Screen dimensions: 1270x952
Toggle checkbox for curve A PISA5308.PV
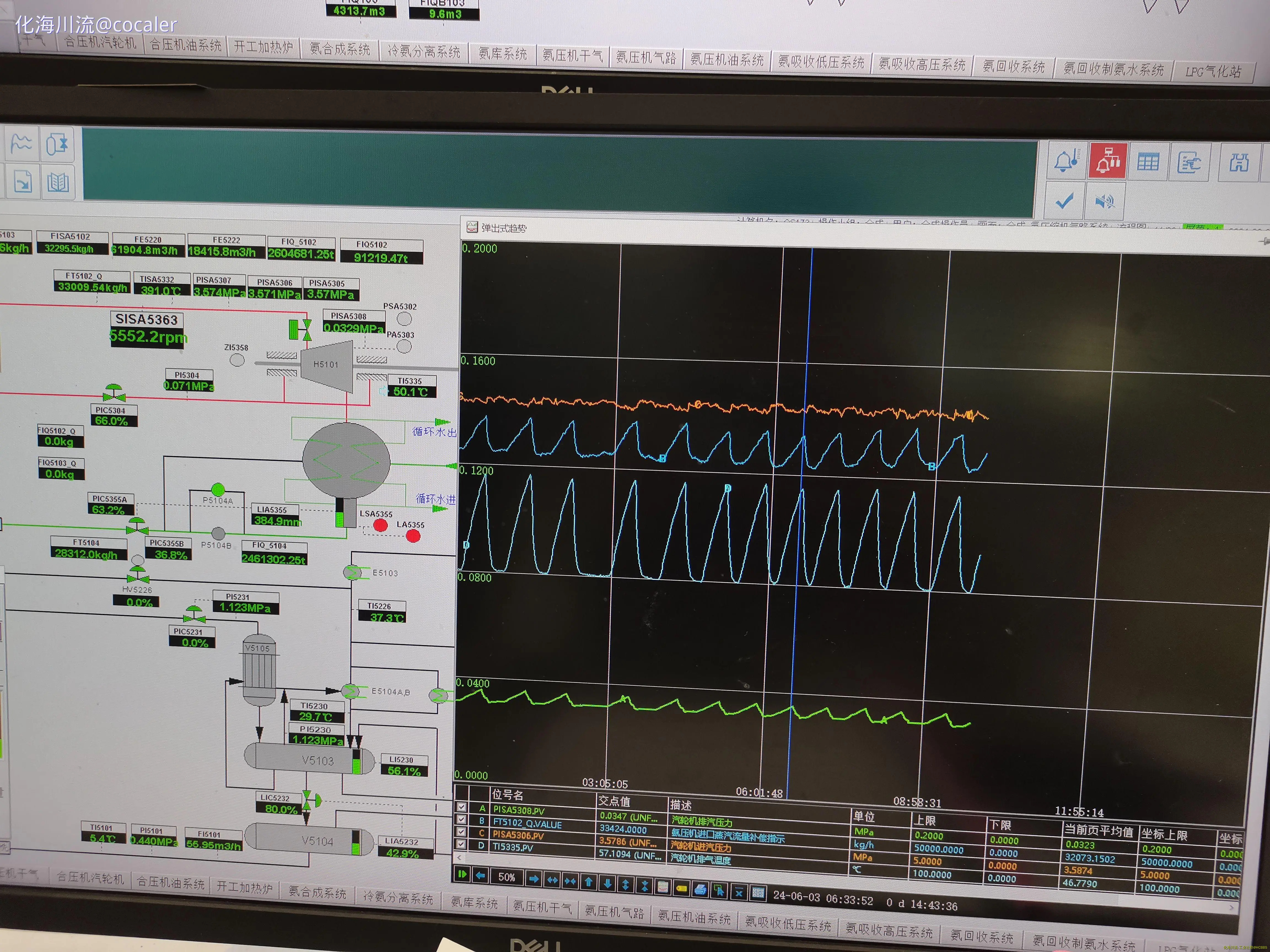[x=461, y=807]
